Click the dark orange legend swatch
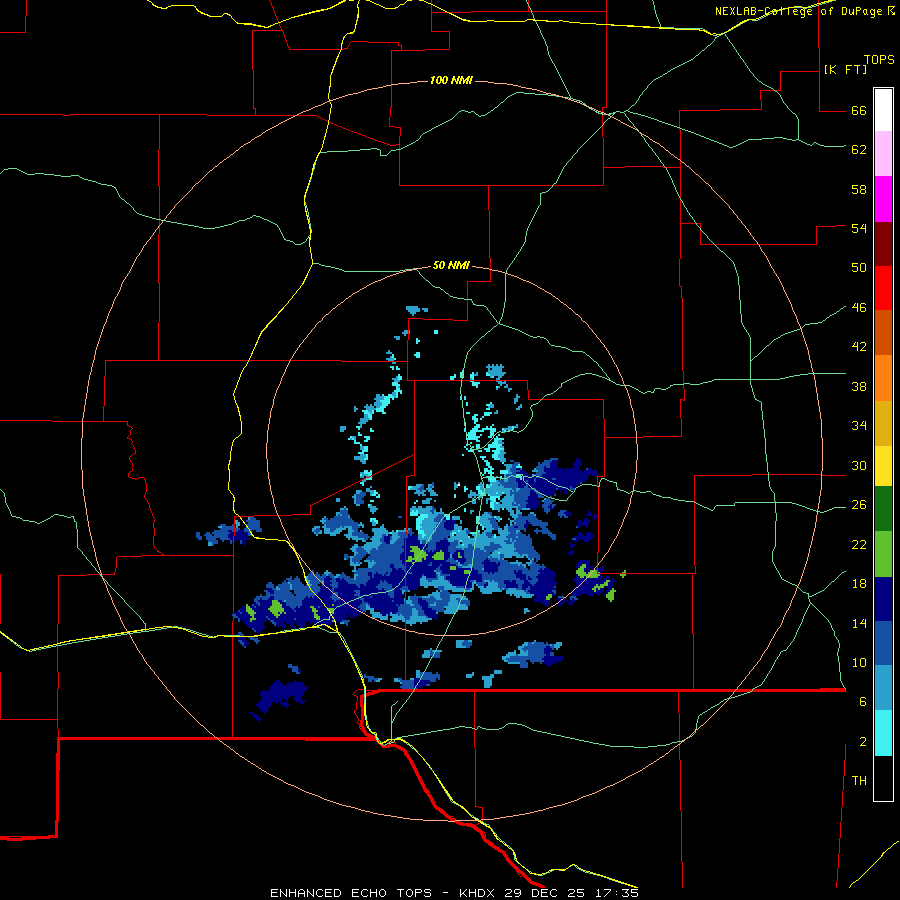 (x=883, y=333)
